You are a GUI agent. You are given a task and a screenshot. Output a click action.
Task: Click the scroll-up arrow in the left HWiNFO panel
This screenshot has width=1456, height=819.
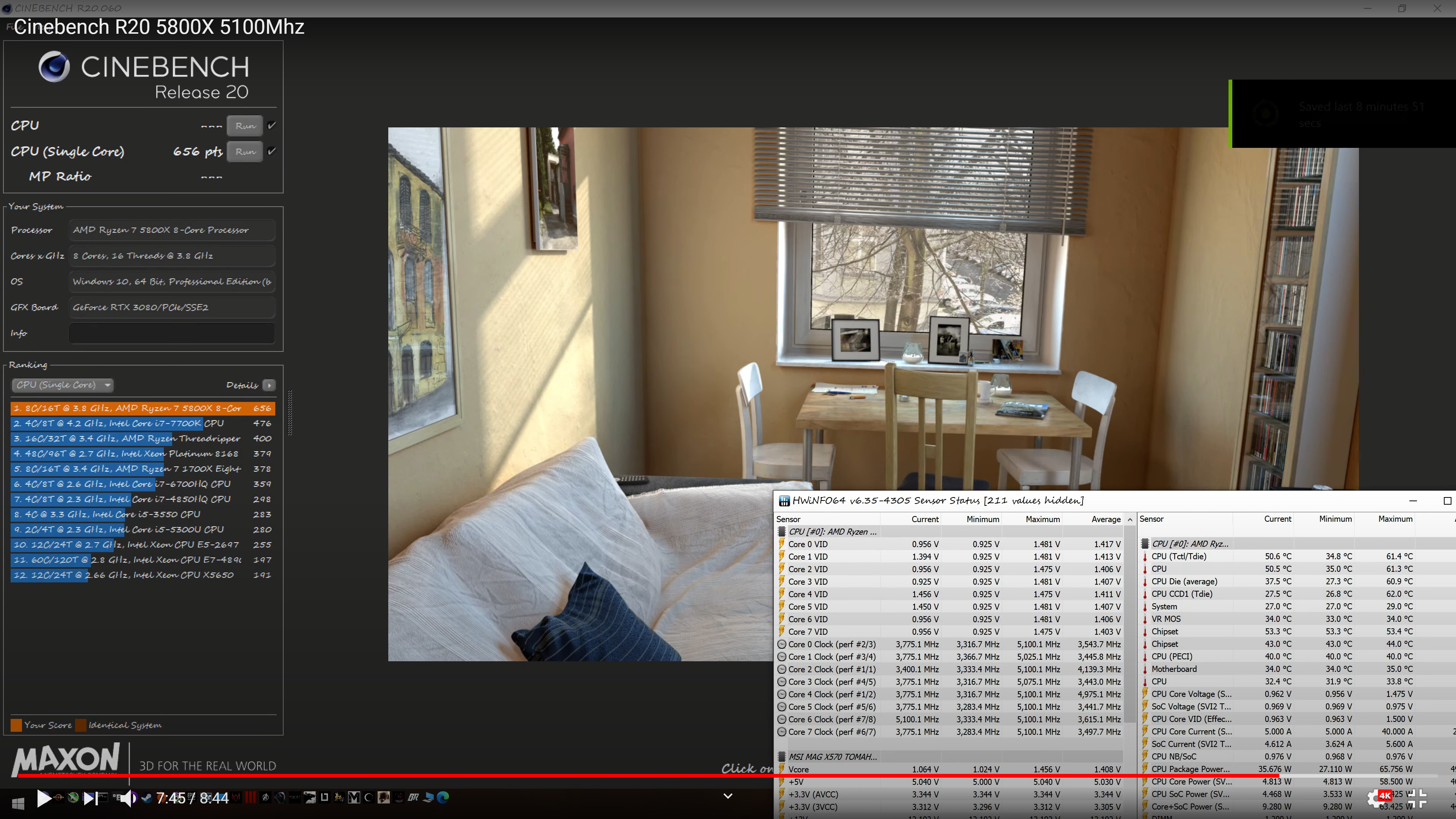pos(1130,519)
